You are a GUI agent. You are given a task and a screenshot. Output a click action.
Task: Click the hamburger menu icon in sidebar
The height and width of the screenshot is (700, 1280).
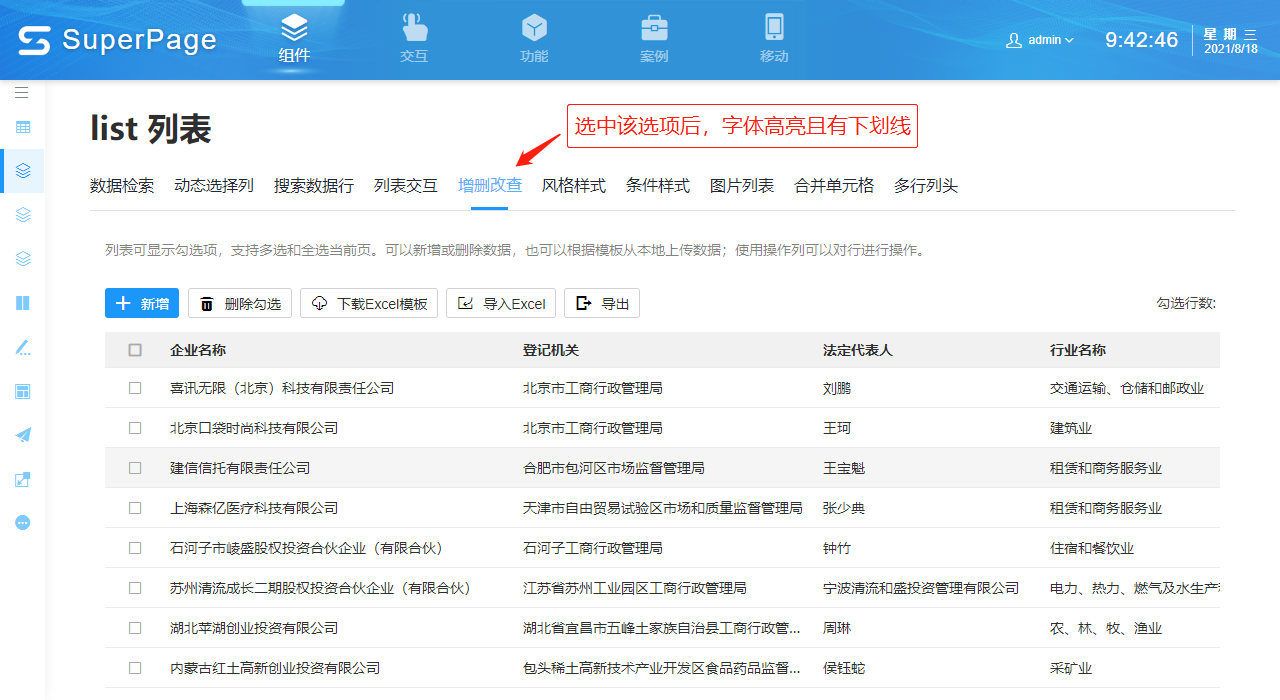pos(22,92)
